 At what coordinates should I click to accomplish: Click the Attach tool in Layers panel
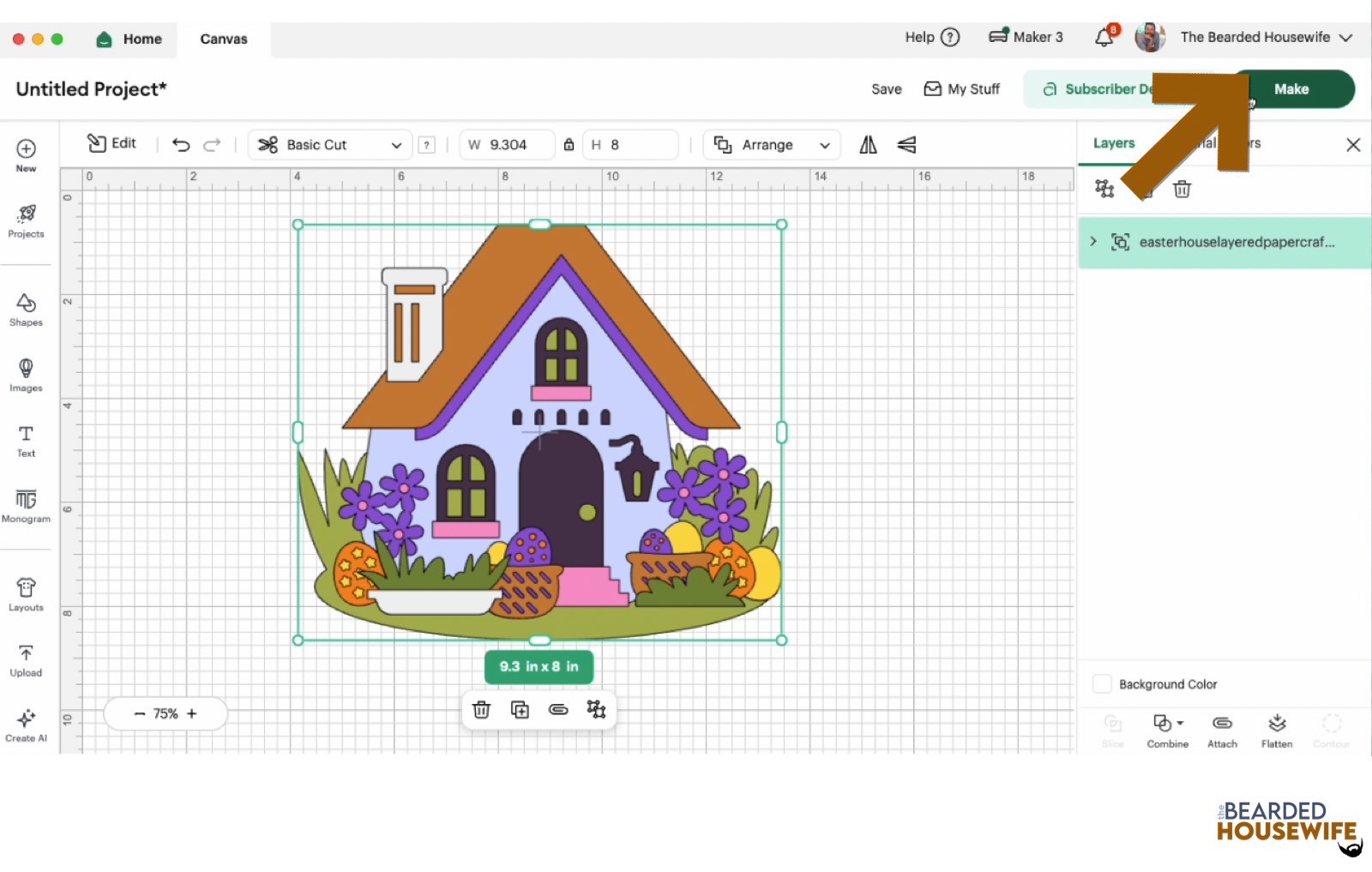pos(1222,731)
